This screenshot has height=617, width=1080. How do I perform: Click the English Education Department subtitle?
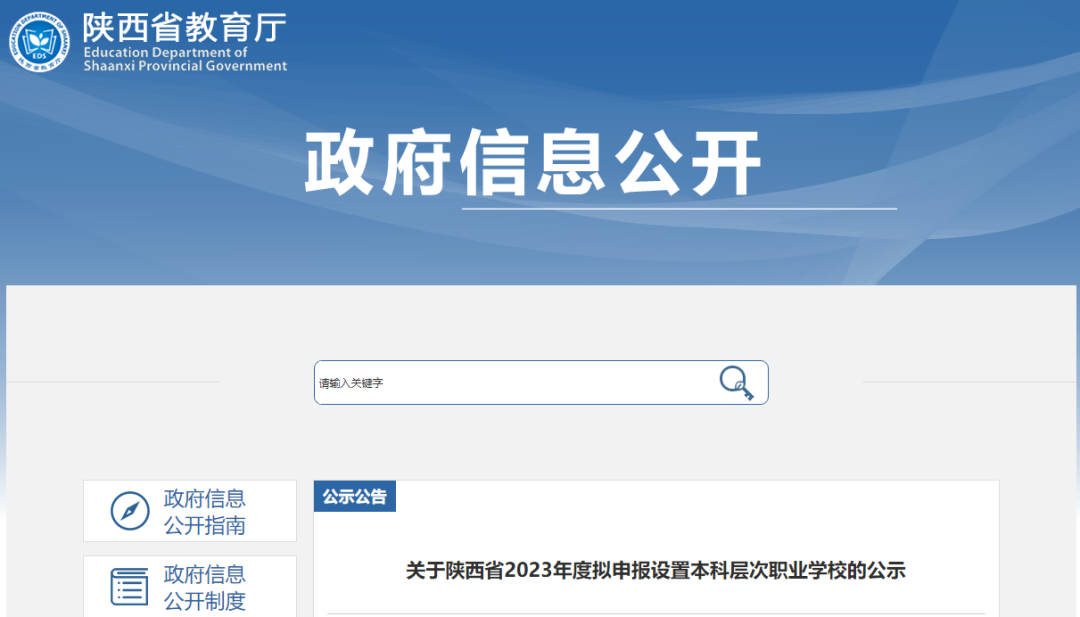tap(185, 59)
